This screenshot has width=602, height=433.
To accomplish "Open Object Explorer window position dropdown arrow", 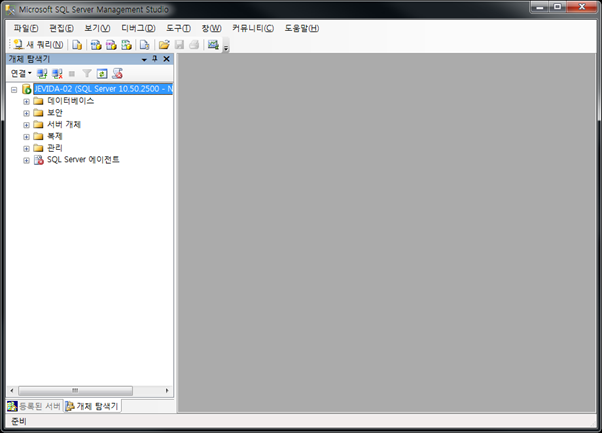I will click(x=144, y=59).
